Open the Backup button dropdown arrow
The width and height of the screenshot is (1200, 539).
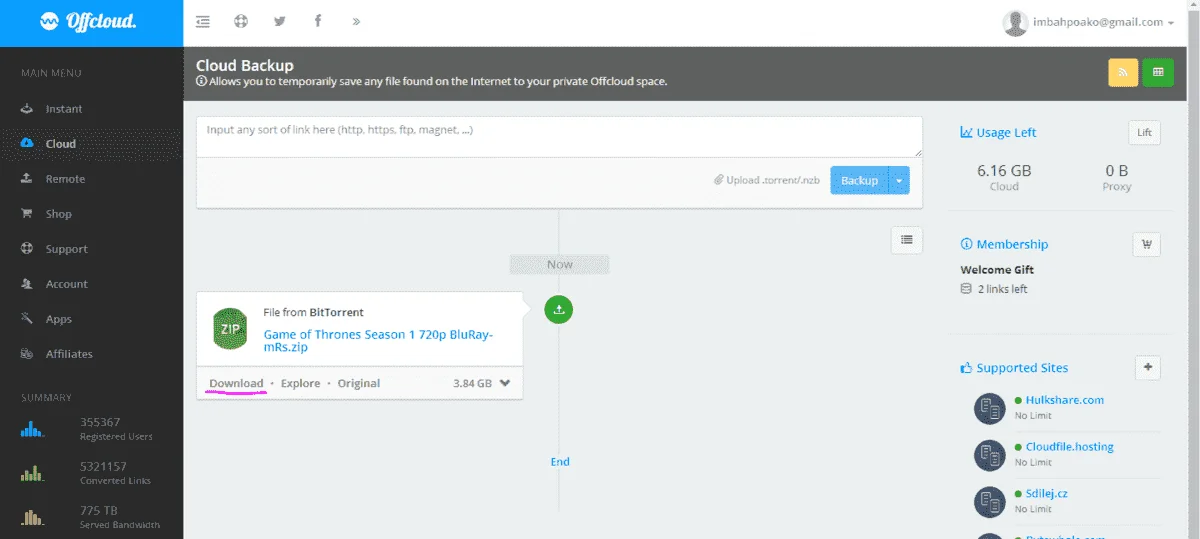(899, 180)
